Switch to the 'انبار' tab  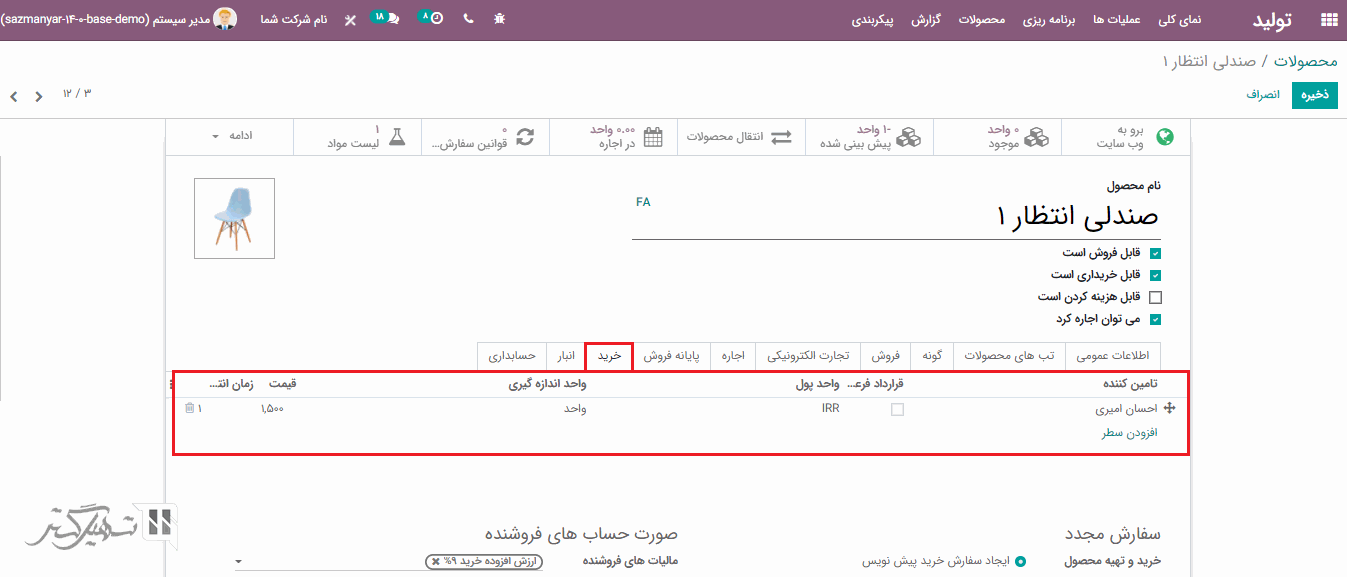pyautogui.click(x=566, y=356)
